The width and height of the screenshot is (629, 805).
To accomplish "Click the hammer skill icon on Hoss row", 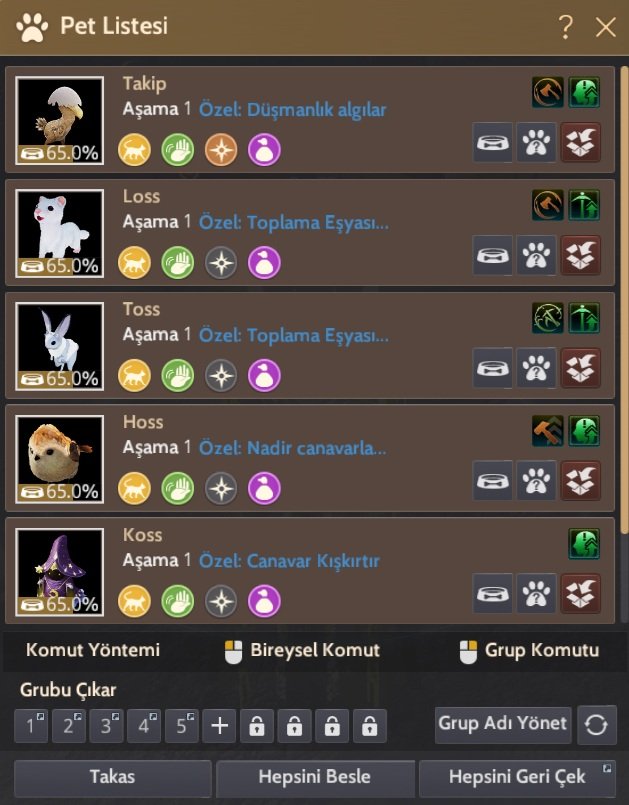I will (x=547, y=431).
